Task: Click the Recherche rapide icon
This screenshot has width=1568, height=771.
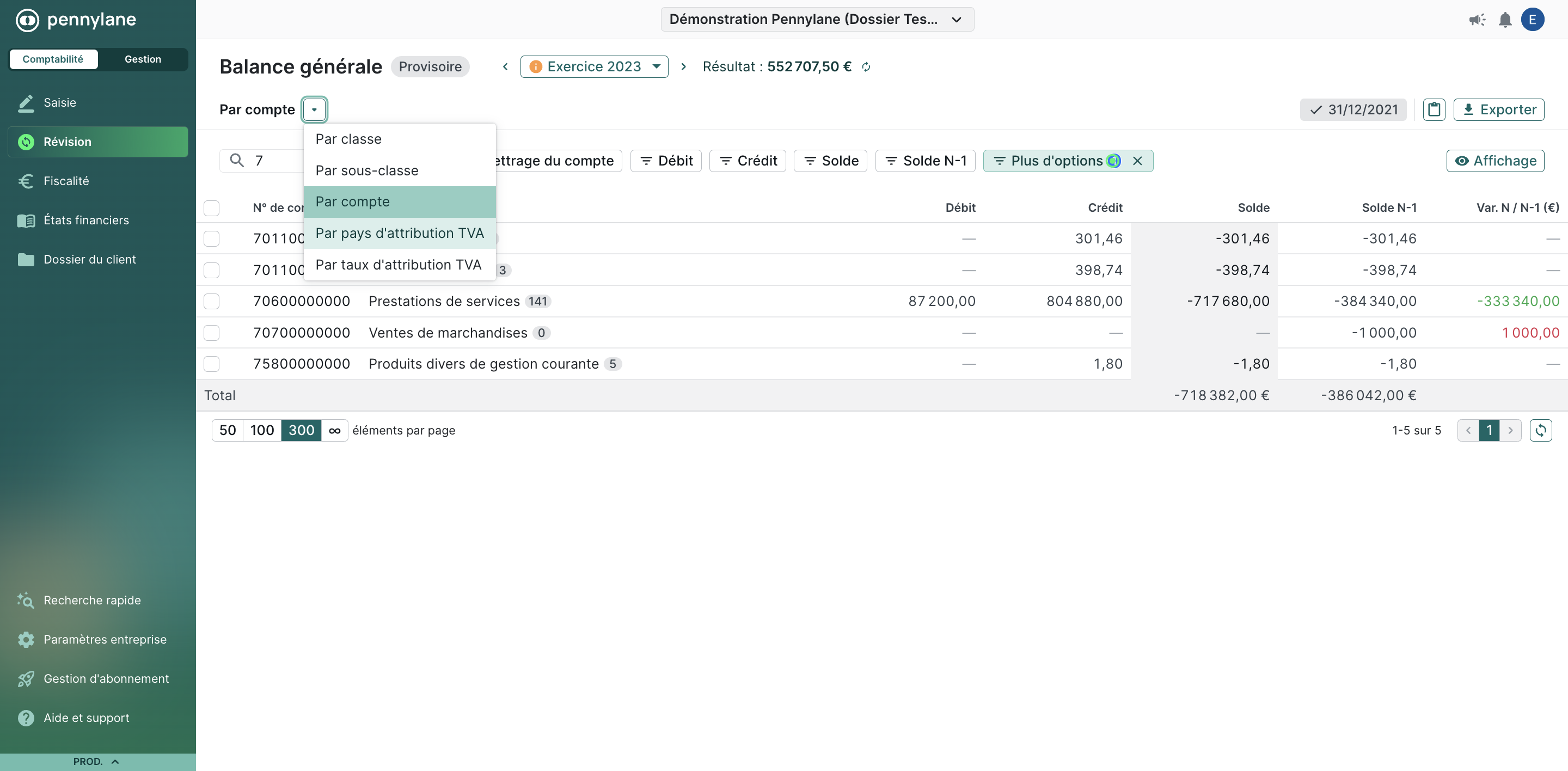Action: point(25,600)
